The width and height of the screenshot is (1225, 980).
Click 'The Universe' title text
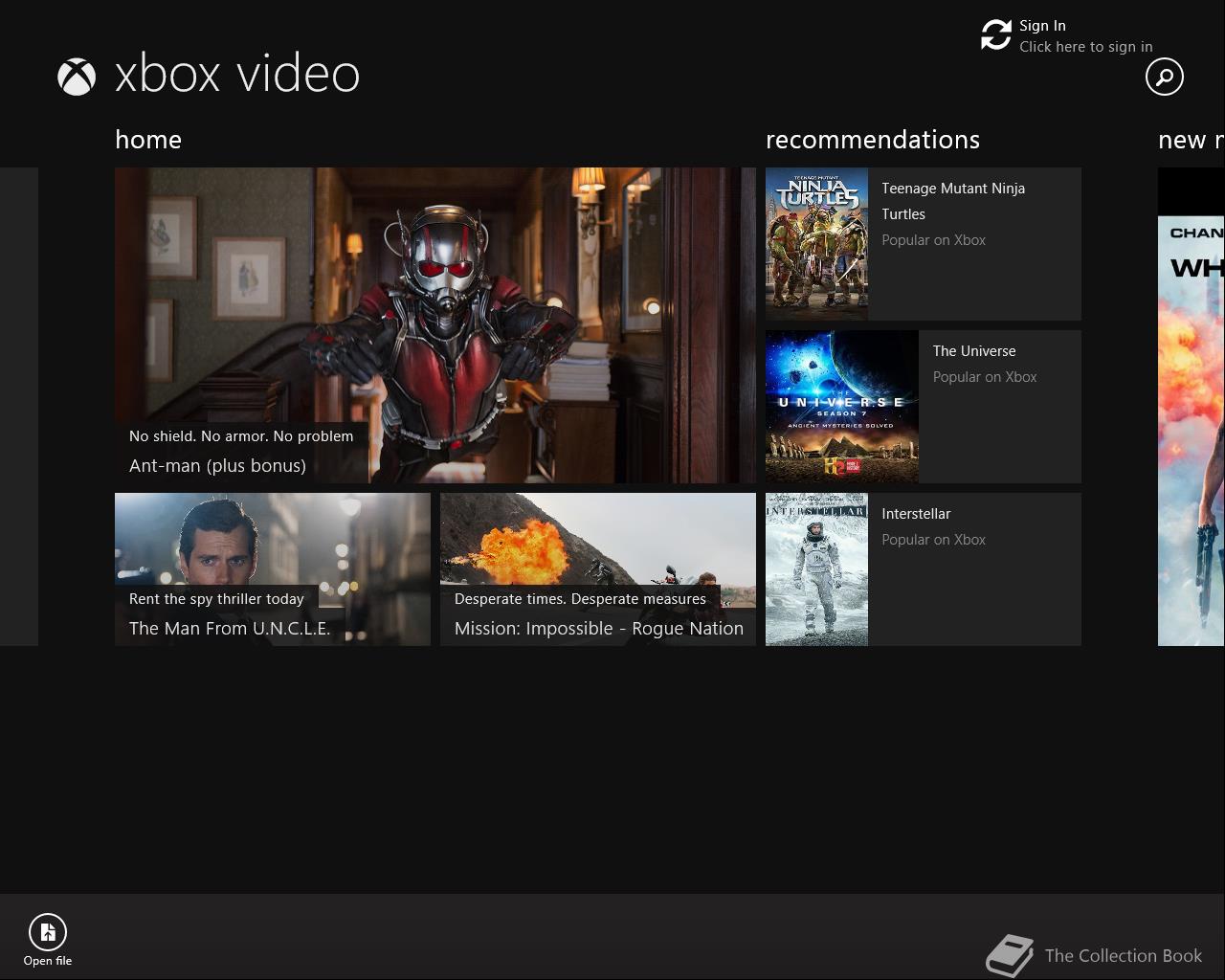point(974,351)
